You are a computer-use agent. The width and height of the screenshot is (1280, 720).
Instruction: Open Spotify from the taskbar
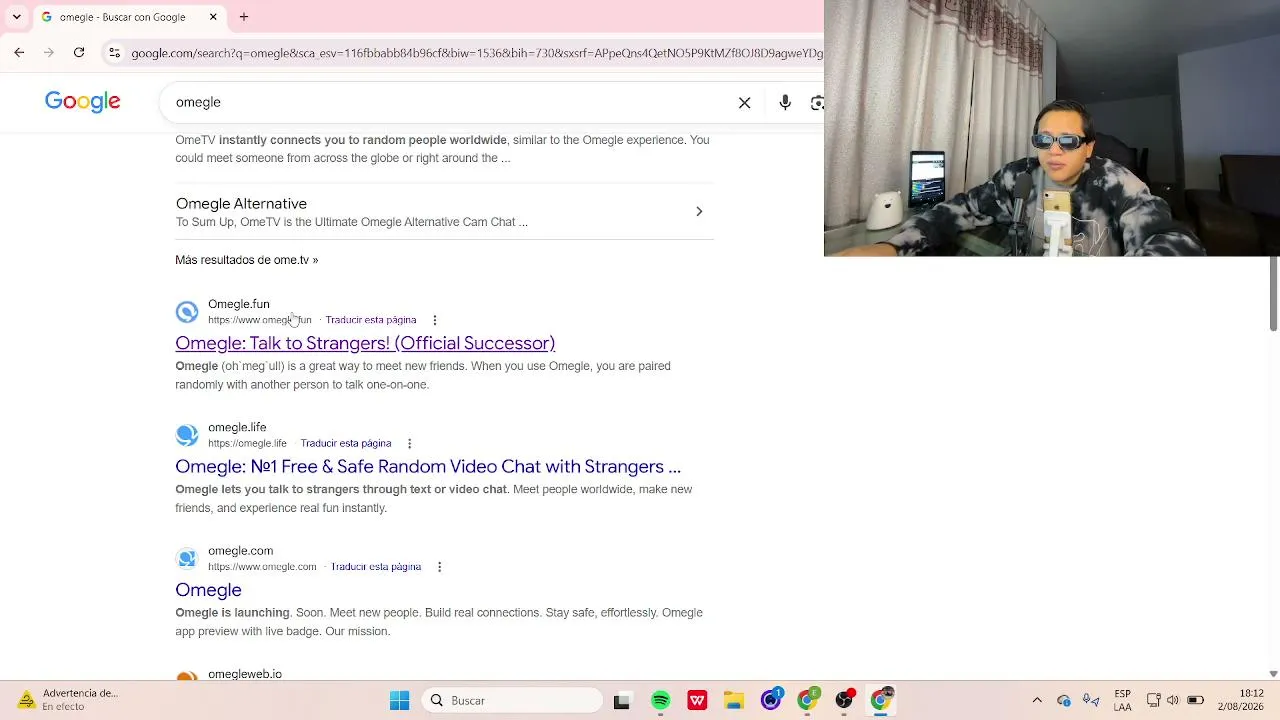coord(660,700)
